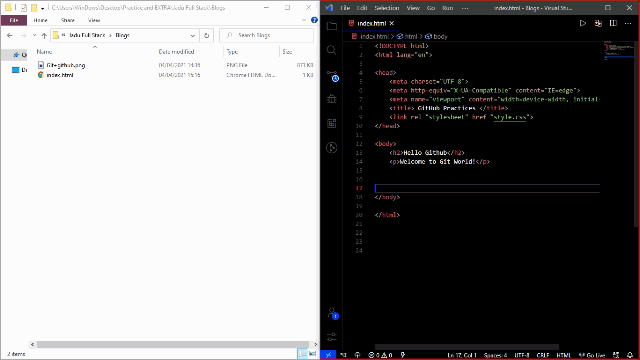Viewport: 640px width, 360px height.
Task: Click the remote window indicator in status bar
Action: coord(328,355)
